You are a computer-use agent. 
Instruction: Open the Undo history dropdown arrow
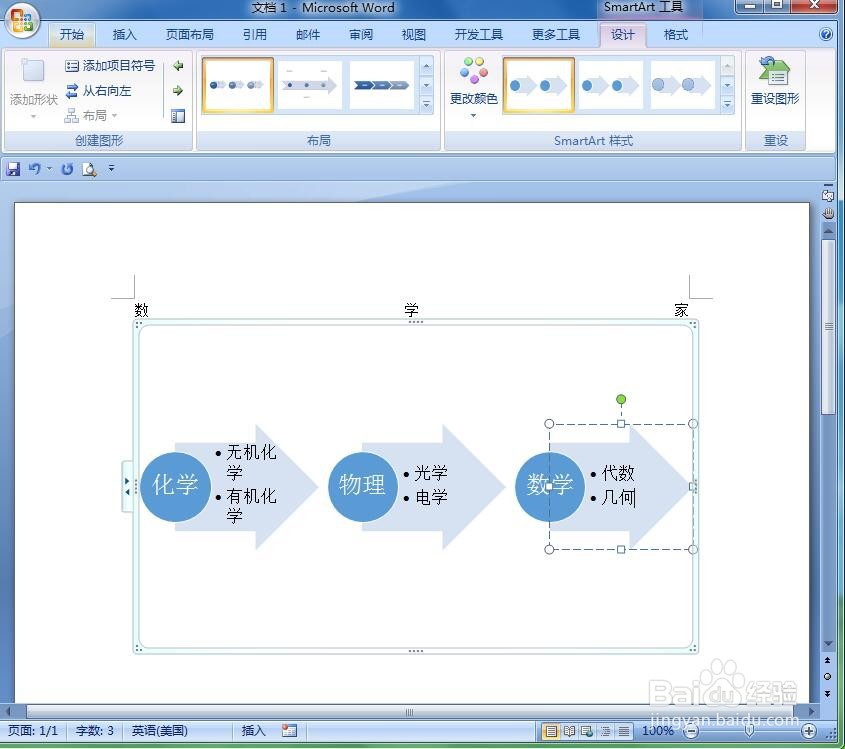49,169
